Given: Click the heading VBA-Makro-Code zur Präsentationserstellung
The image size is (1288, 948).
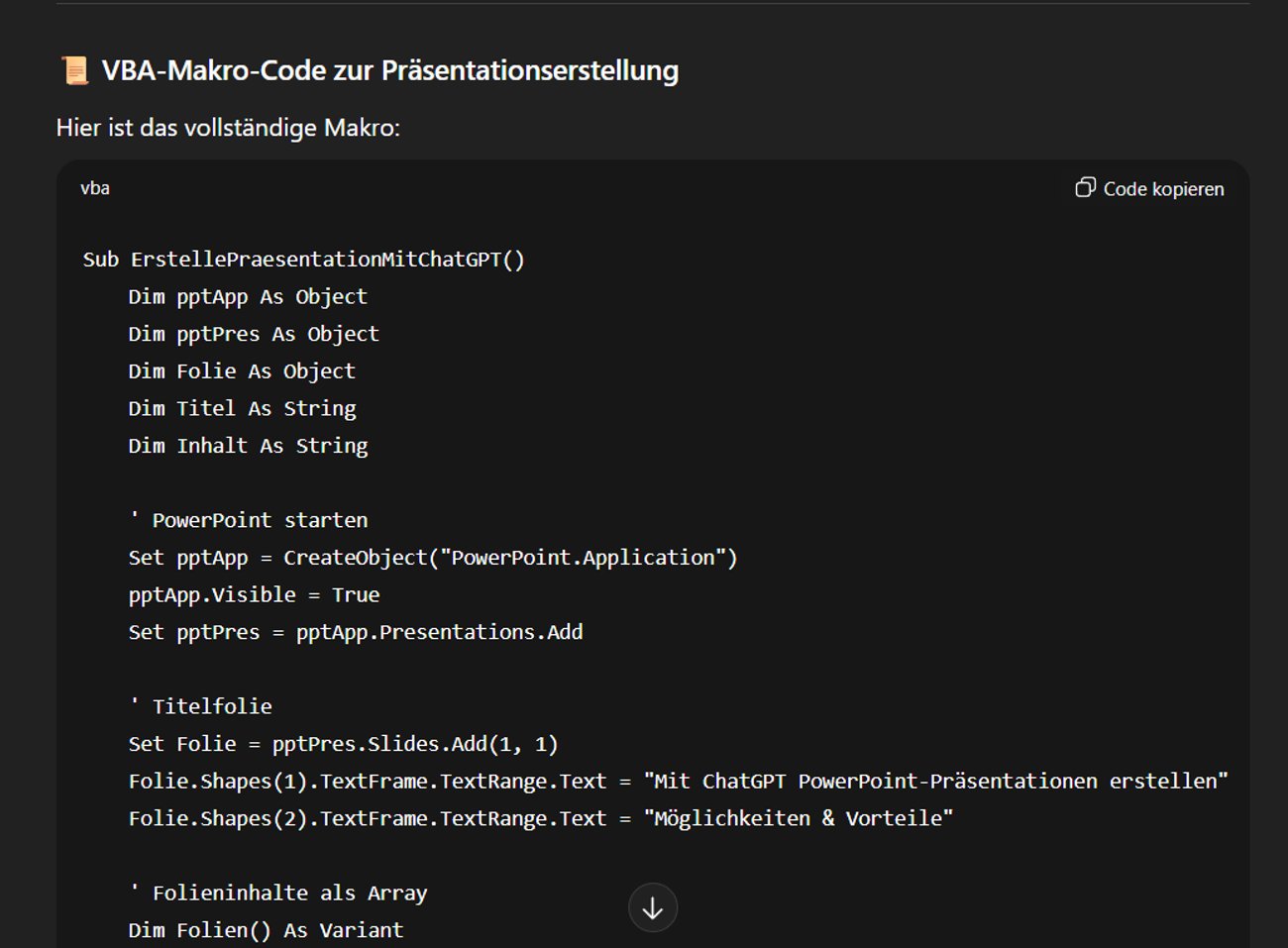Looking at the screenshot, I should point(390,70).
